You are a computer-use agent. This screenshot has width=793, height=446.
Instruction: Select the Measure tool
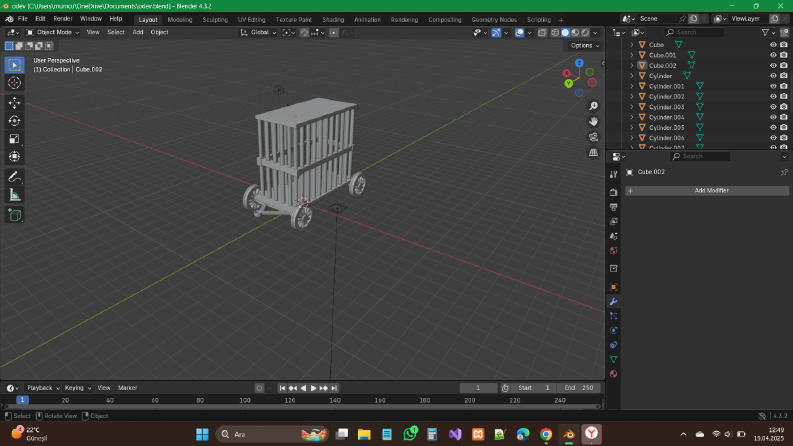14,195
